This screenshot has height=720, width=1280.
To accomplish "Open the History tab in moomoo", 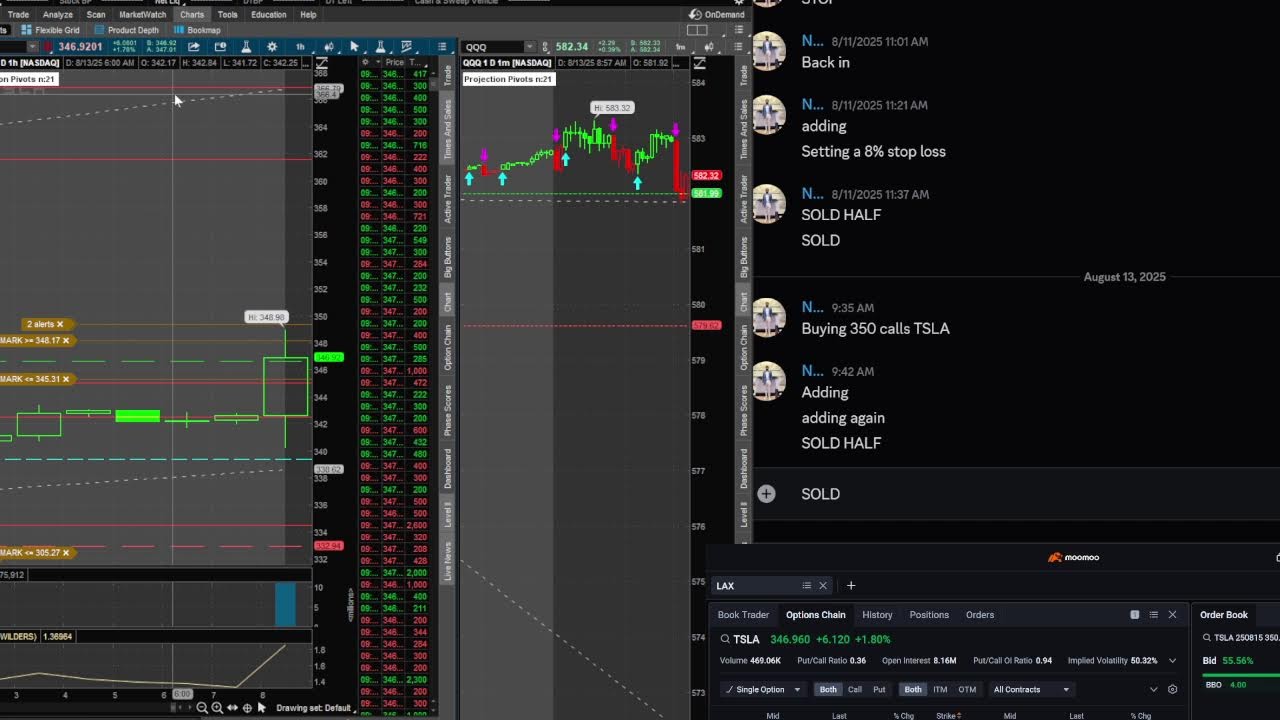I will [877, 615].
